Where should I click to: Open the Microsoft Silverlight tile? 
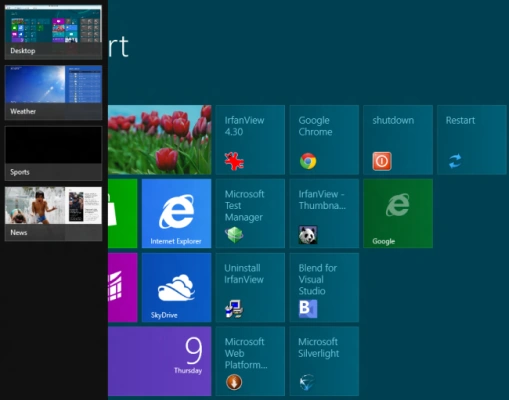(324, 361)
